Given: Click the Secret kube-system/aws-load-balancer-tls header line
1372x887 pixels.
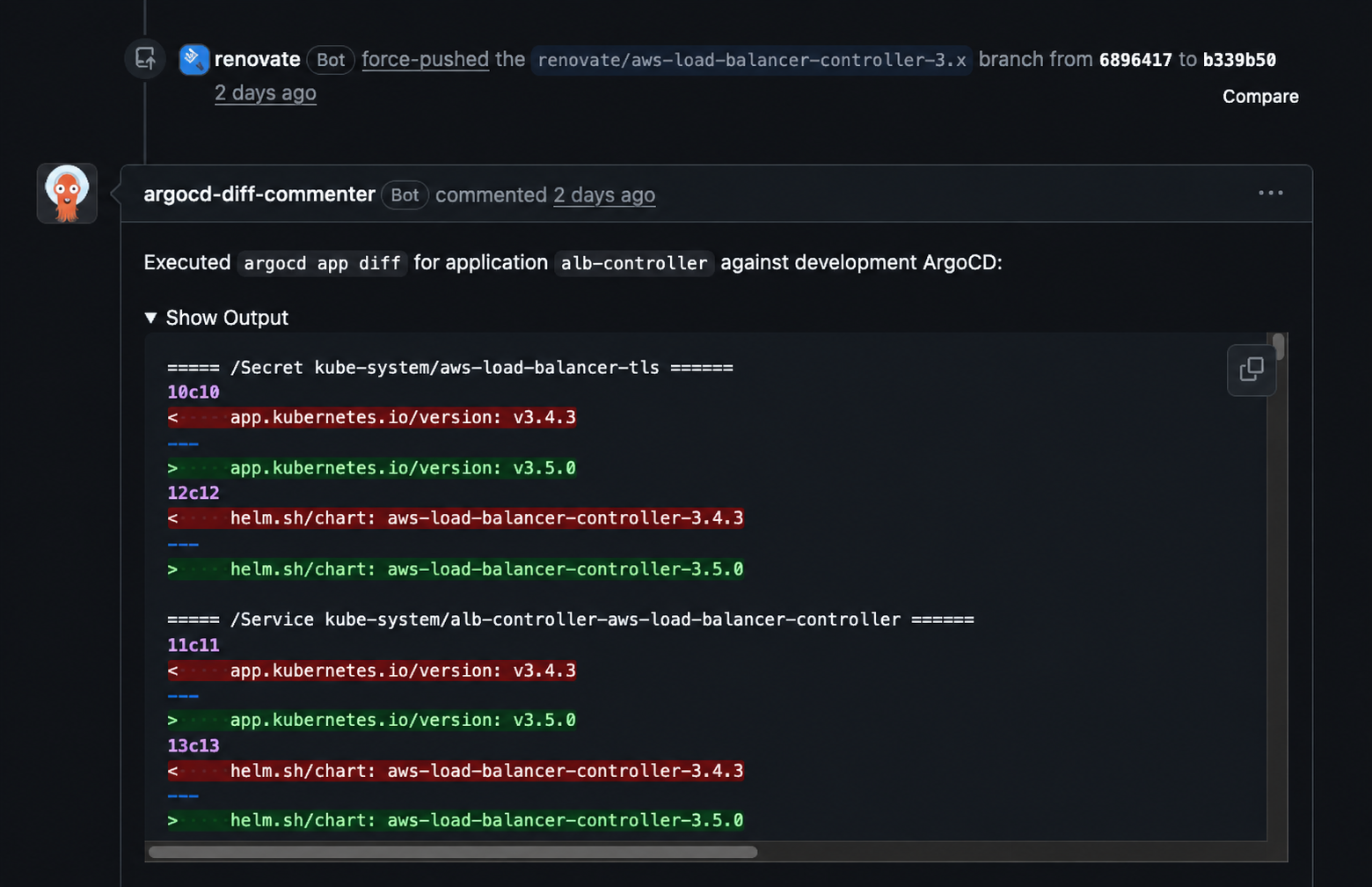Looking at the screenshot, I should point(450,367).
